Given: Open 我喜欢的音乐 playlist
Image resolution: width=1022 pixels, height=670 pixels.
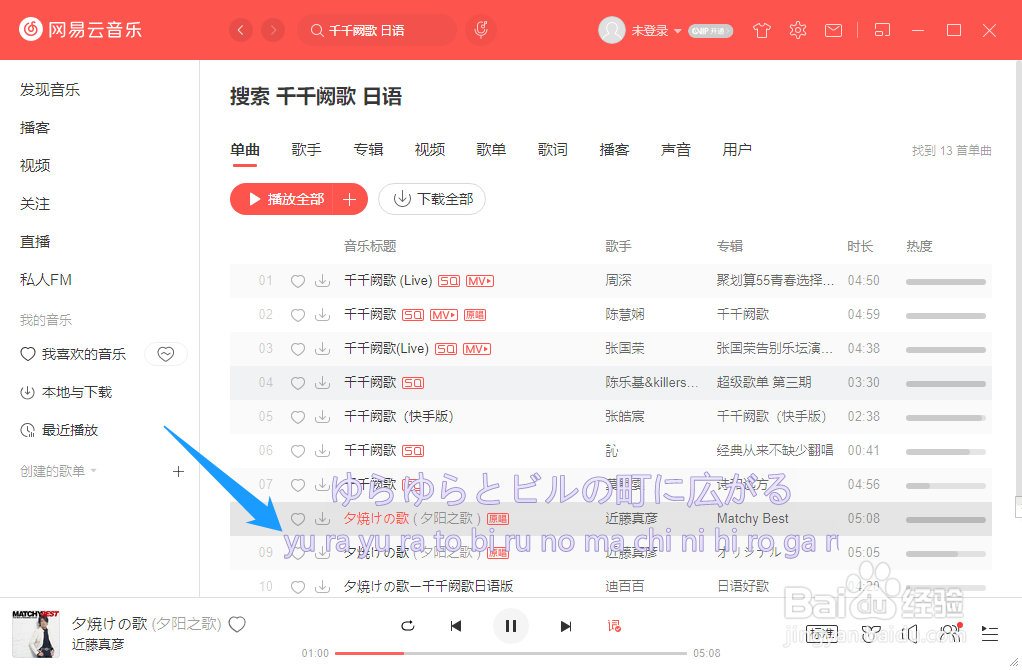Looking at the screenshot, I should click(73, 354).
